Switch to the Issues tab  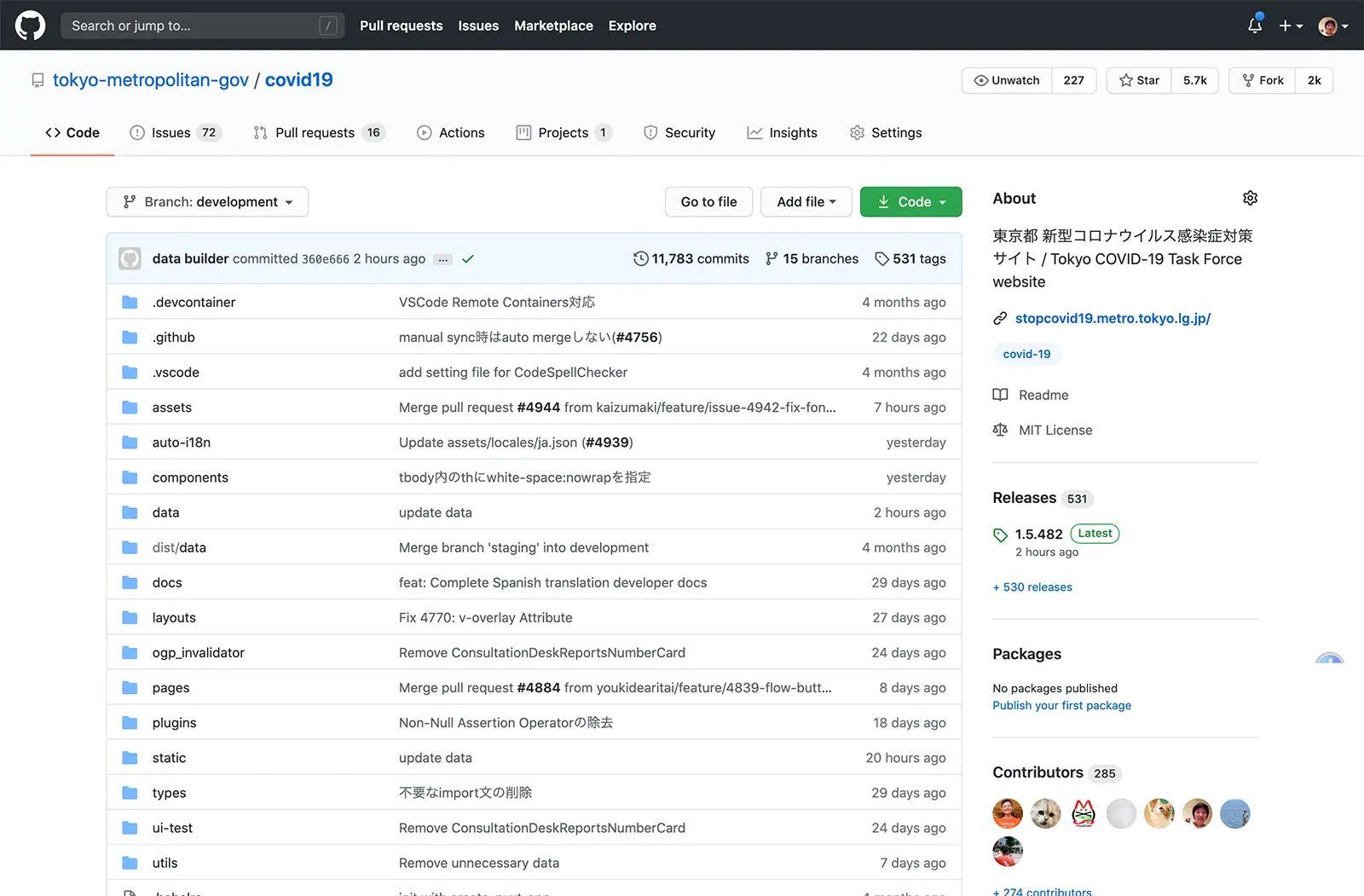pos(175,133)
